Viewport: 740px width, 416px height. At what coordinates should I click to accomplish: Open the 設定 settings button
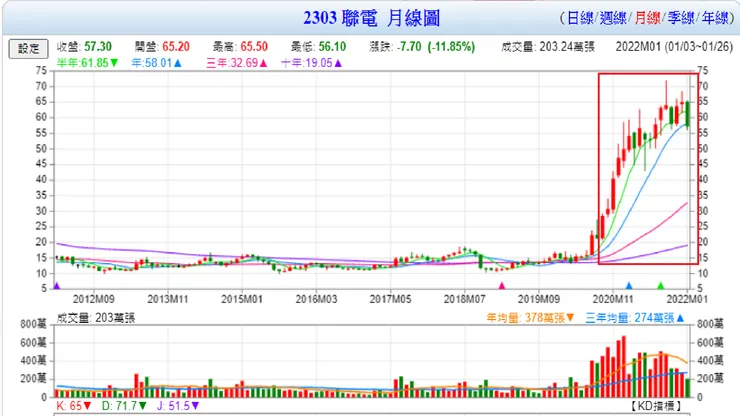tap(28, 49)
